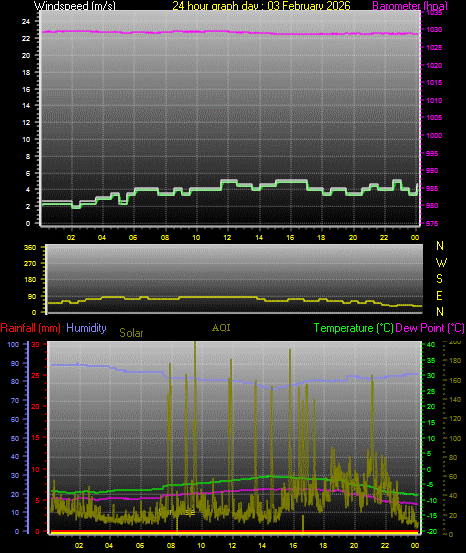Screen dimensions: 466x553
Task: Click the "Humidity" legend label
Action: coord(86,328)
